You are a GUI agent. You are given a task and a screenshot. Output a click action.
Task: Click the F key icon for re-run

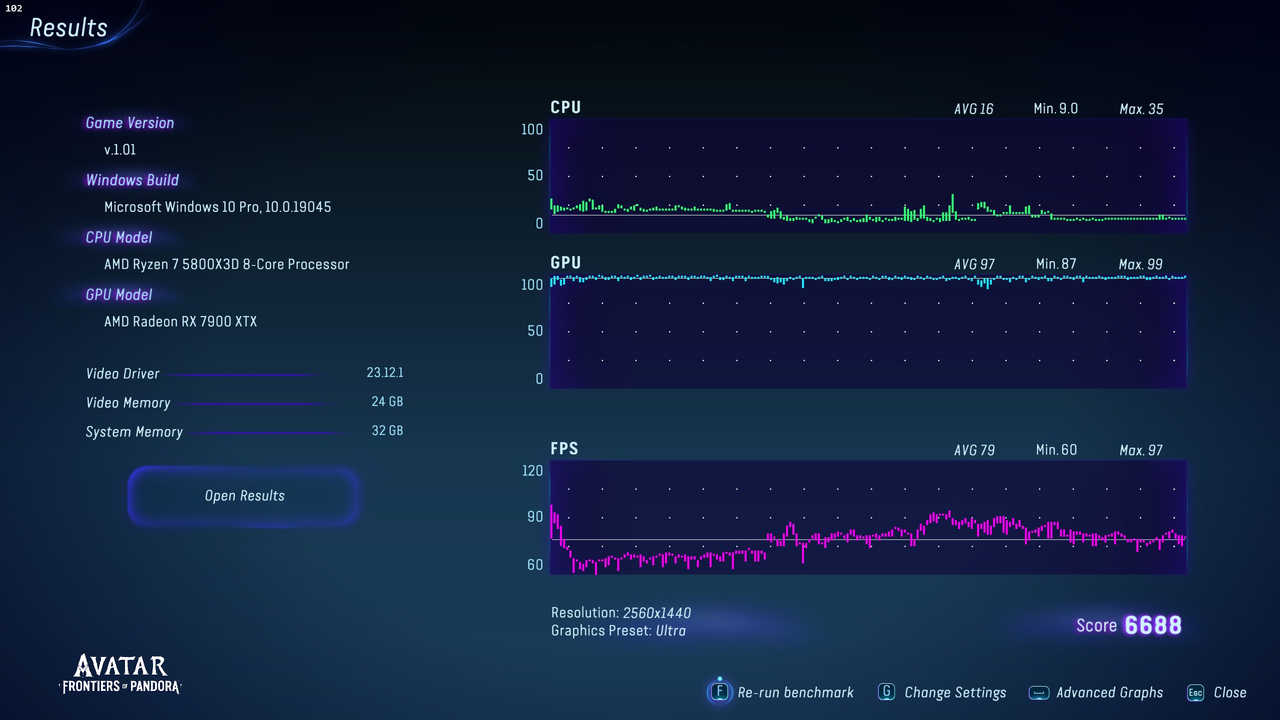pyautogui.click(x=719, y=692)
